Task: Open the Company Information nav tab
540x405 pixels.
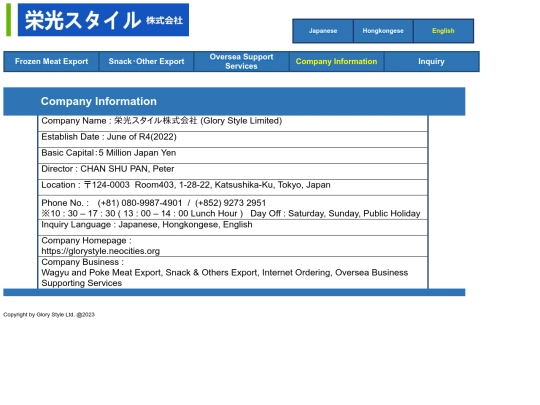Action: click(336, 62)
